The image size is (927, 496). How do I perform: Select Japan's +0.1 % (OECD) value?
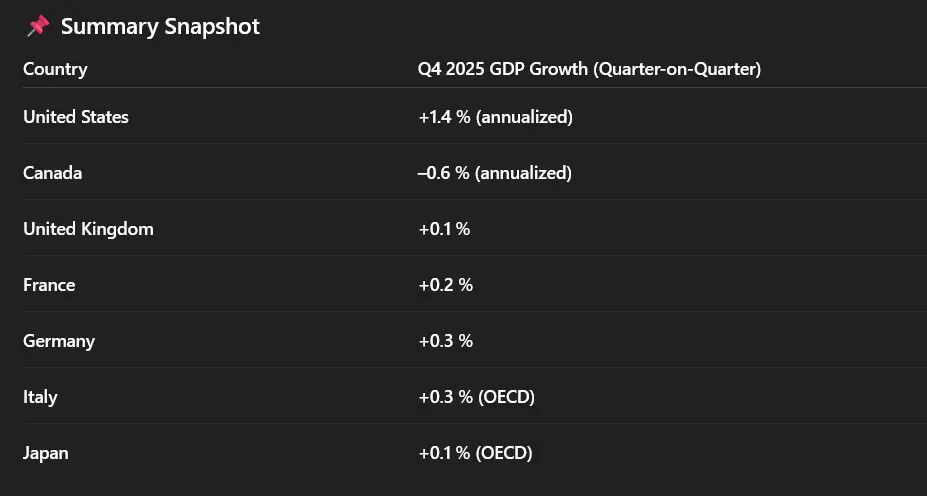click(475, 453)
